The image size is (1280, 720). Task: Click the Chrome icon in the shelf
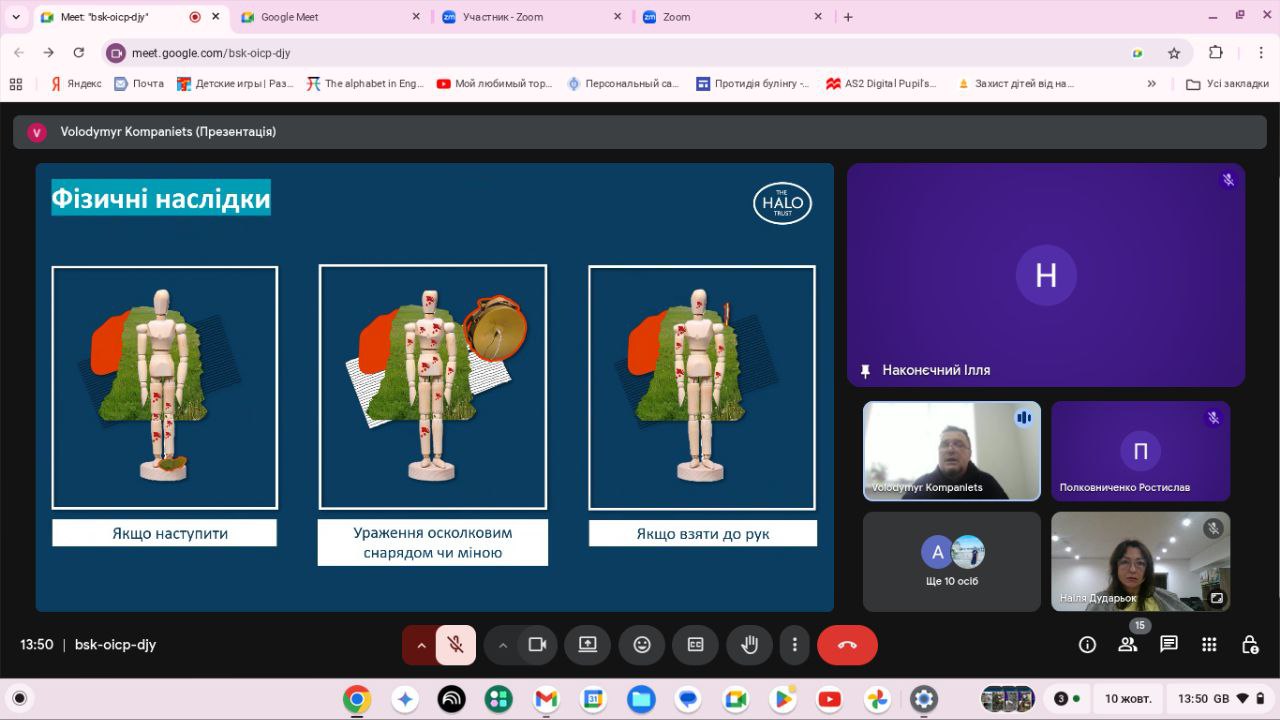tap(357, 699)
